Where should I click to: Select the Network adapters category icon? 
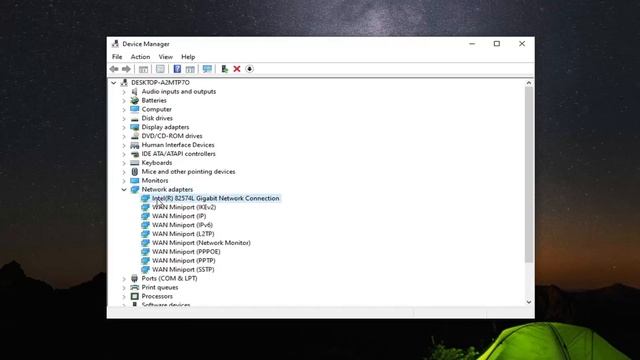coord(135,189)
